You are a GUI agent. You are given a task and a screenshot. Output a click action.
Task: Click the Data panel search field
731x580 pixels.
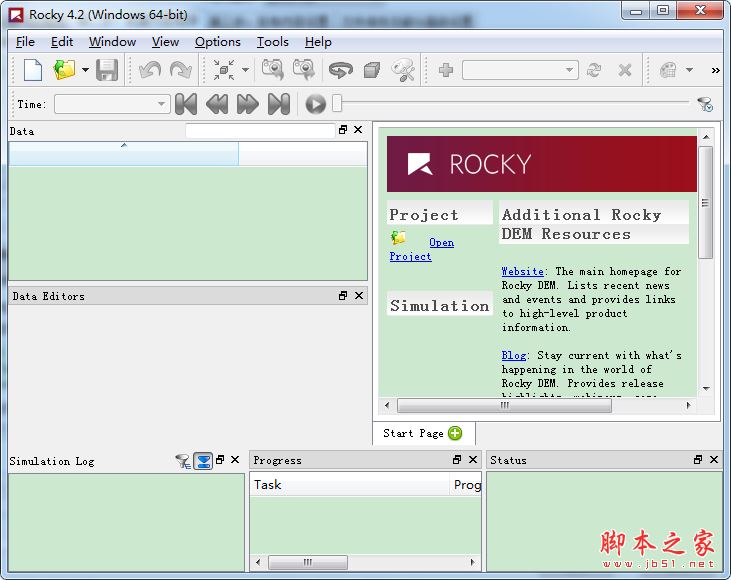(x=260, y=131)
